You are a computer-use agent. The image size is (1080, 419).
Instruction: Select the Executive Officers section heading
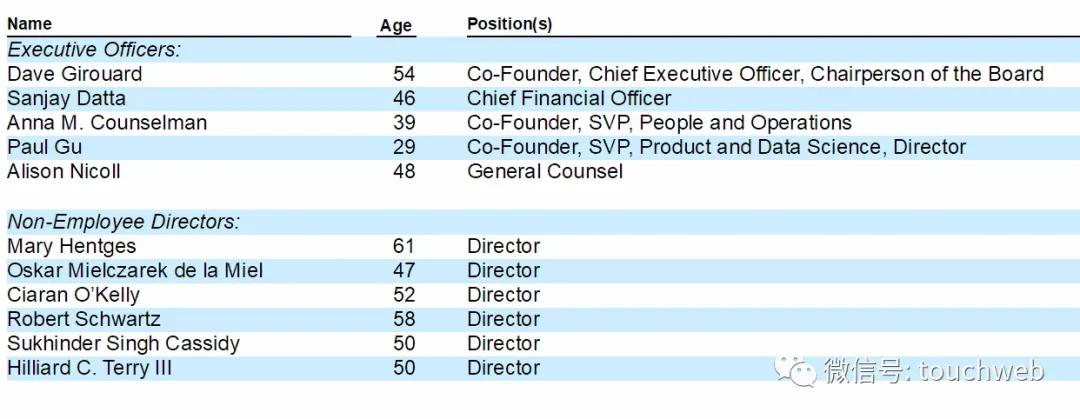click(x=94, y=50)
